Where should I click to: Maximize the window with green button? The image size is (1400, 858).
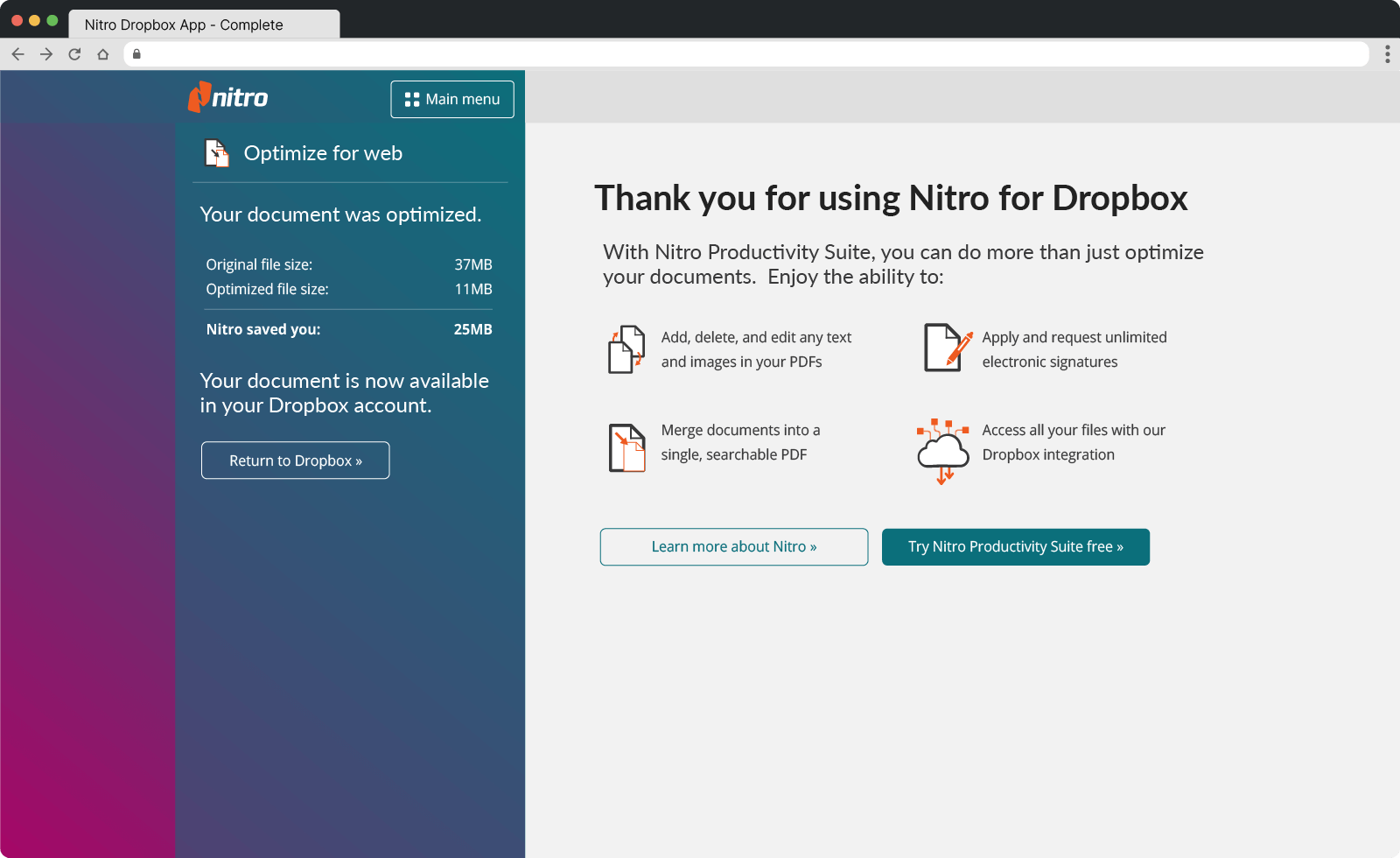[x=52, y=20]
